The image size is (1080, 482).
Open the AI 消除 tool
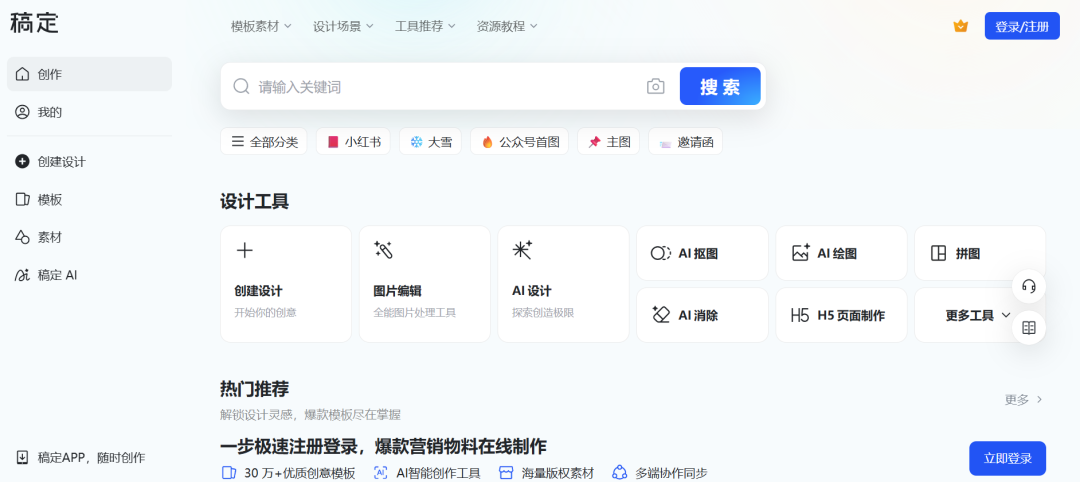point(702,315)
